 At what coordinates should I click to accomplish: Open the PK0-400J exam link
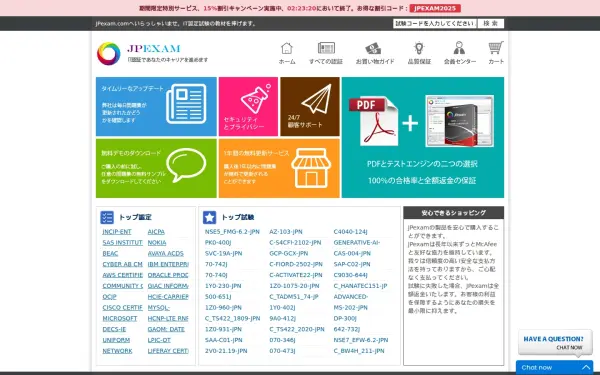218,243
